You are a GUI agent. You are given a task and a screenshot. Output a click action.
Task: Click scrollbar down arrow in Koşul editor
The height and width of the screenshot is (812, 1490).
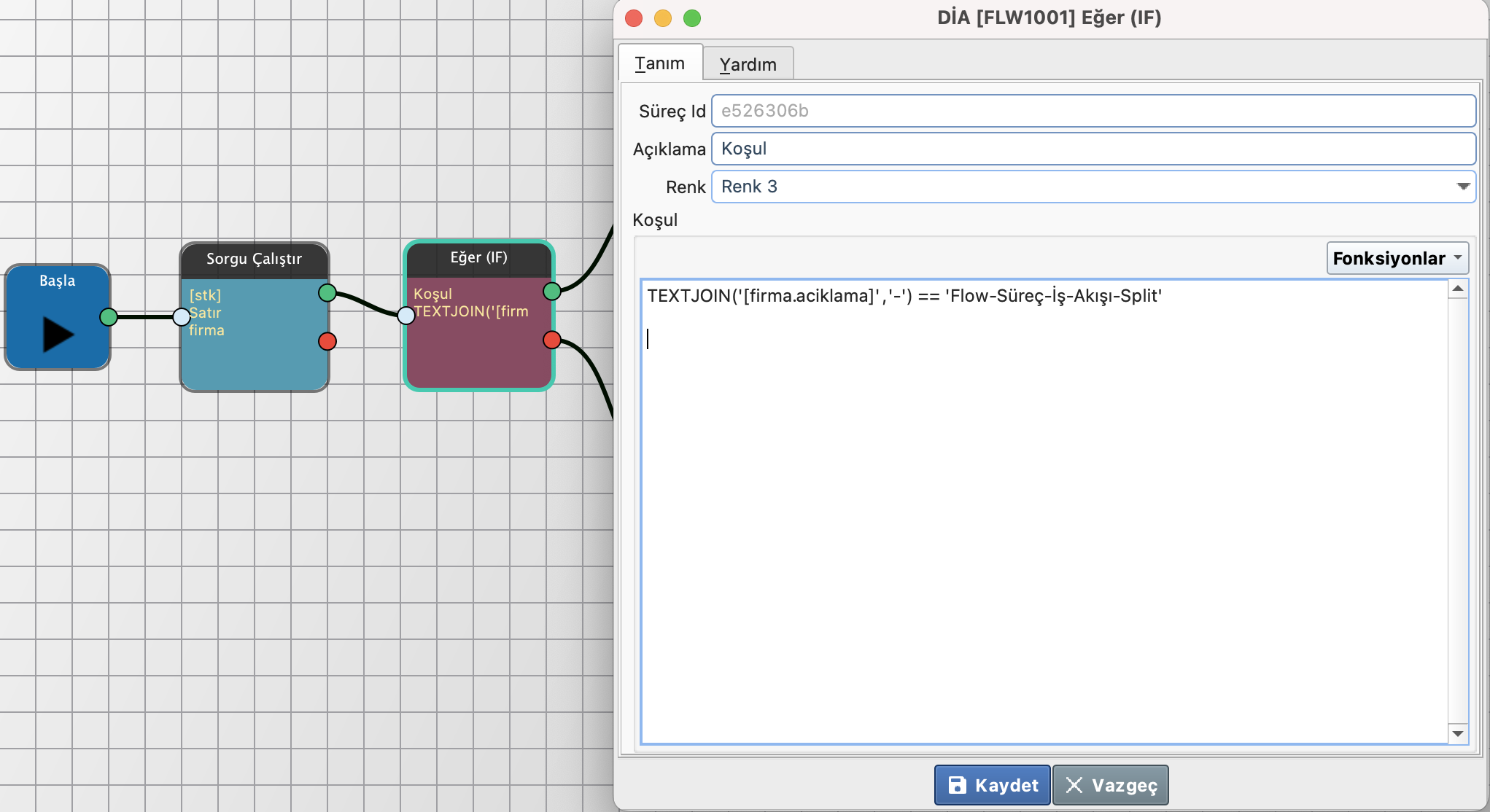point(1458,734)
